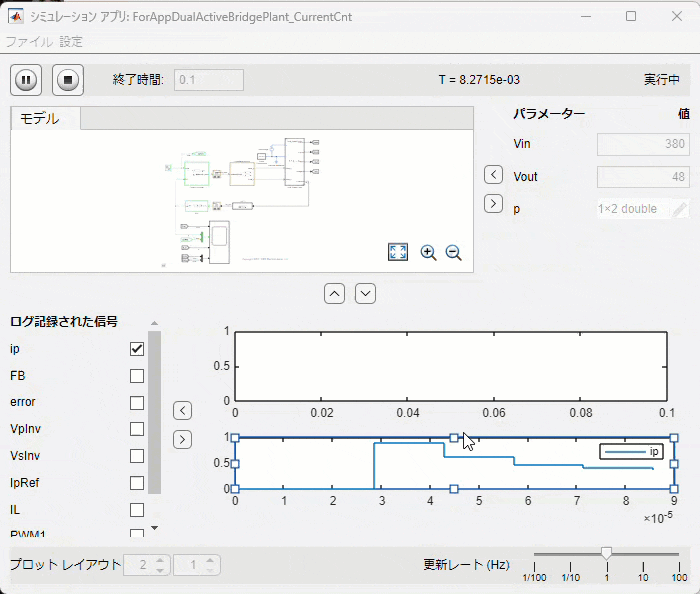
Task: Tick the IpRef signal checkbox
Action: [x=137, y=483]
